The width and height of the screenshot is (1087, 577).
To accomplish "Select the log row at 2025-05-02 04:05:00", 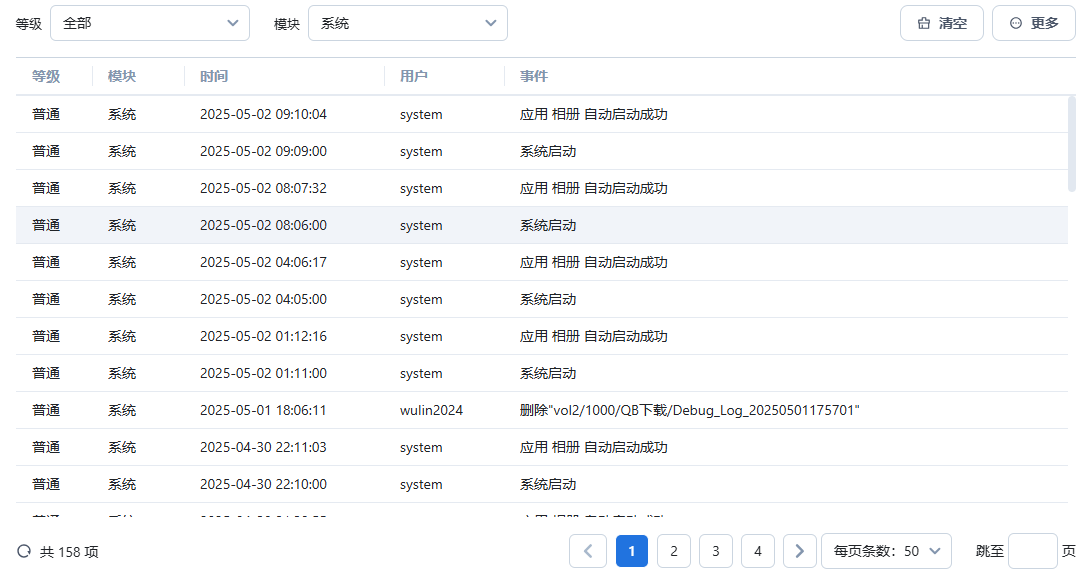I will pos(541,299).
